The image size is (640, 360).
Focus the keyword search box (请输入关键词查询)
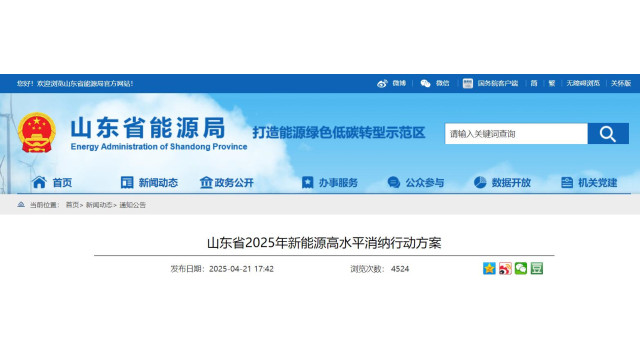(x=516, y=133)
